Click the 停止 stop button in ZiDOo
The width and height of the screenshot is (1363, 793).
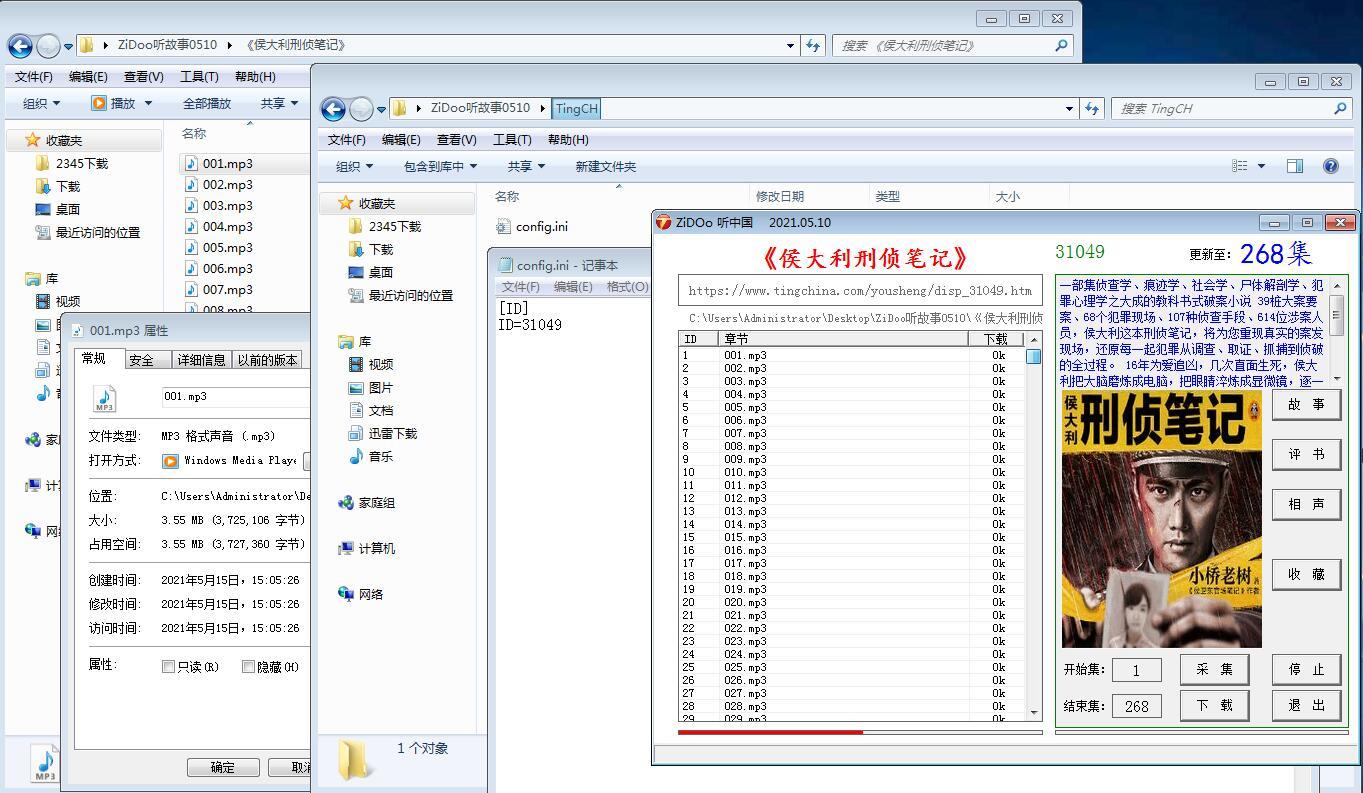1306,670
